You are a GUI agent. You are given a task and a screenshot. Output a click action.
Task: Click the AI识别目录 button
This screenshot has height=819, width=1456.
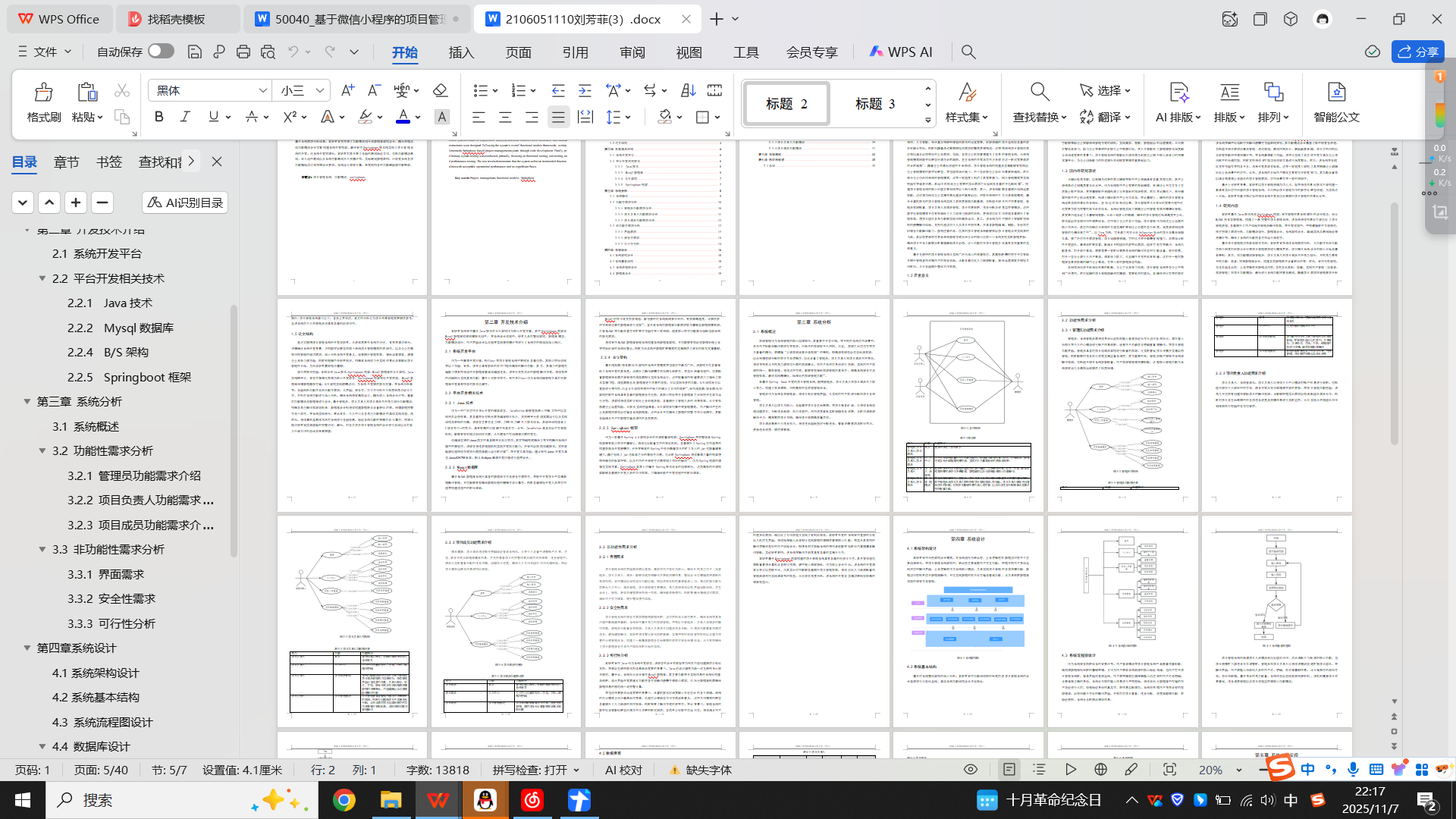185,202
